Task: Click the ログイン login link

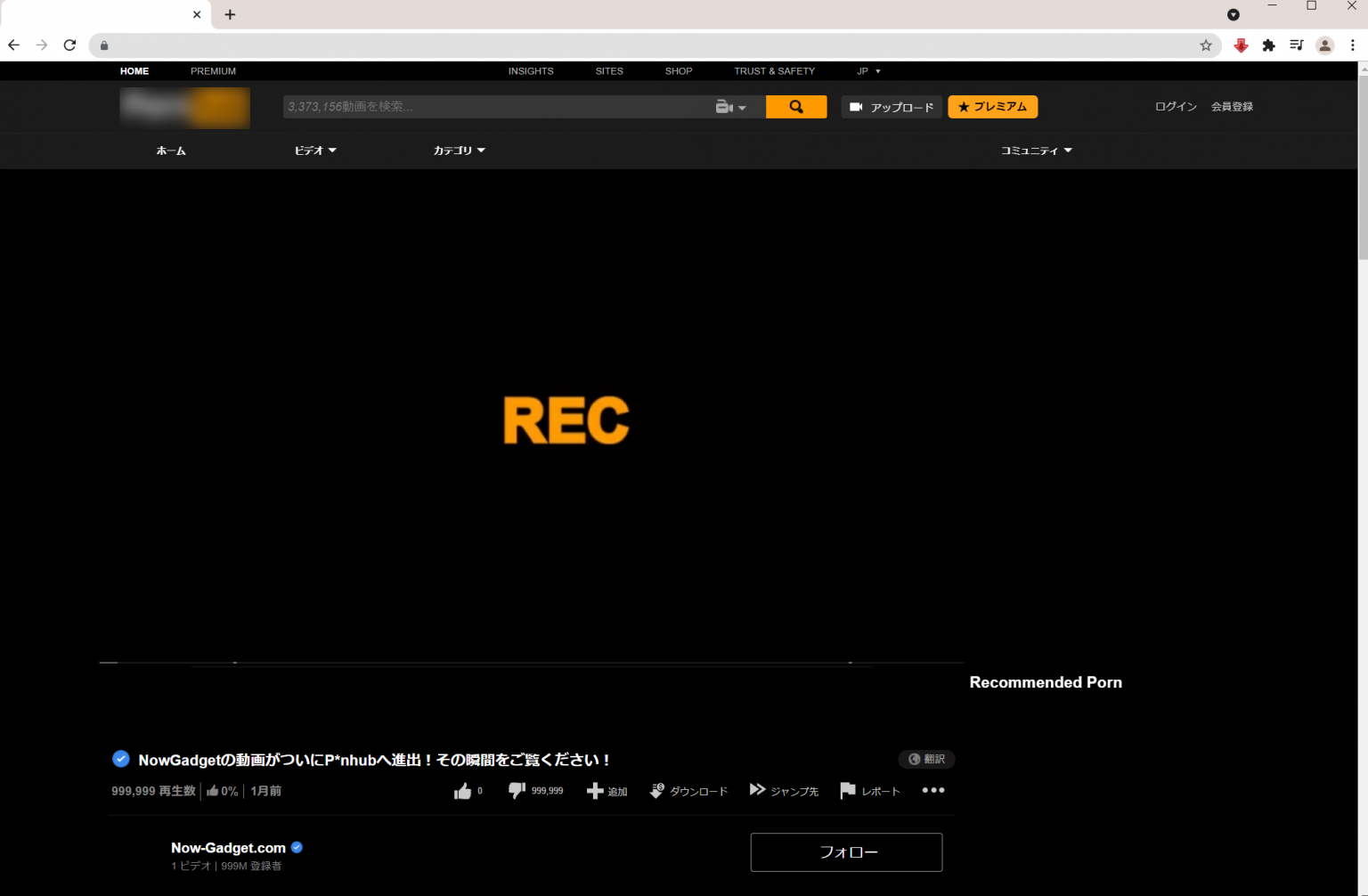Action: click(1176, 106)
